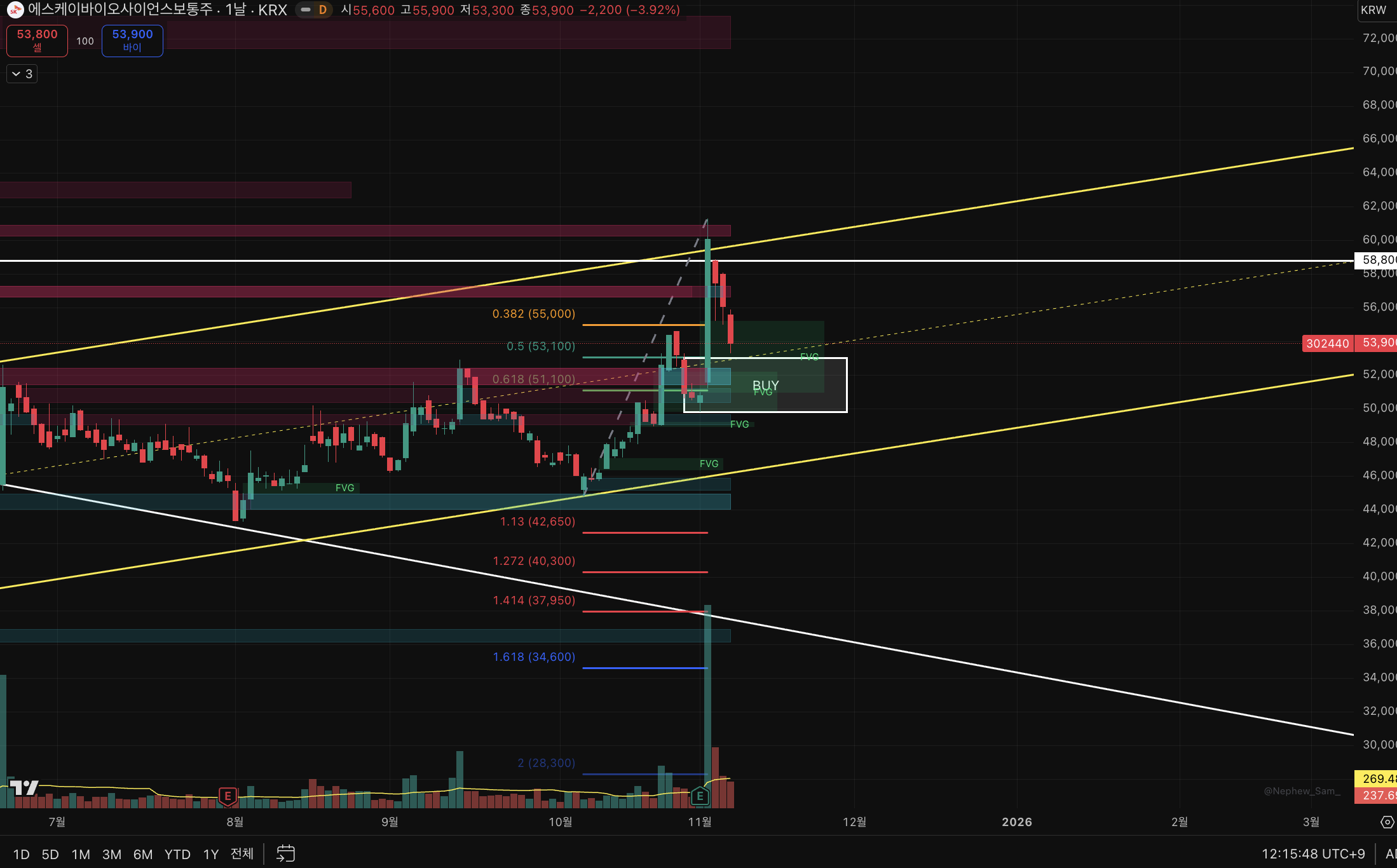Expand the collapsed indicators legend showing 3
The height and width of the screenshot is (868, 1397).
(22, 74)
